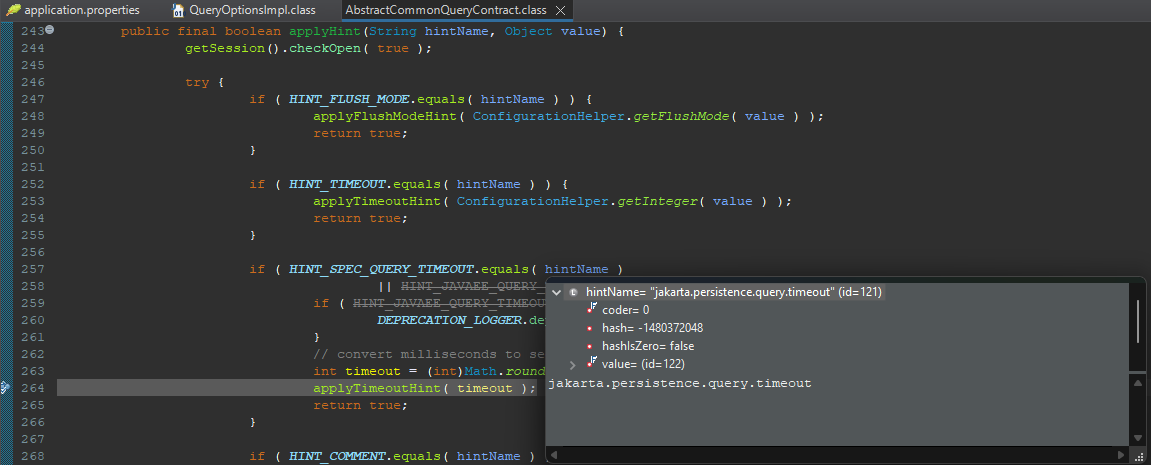Click applyFlushModeHint call on line 248
Screen dimensions: 1151x465
pyautogui.click(x=386, y=116)
